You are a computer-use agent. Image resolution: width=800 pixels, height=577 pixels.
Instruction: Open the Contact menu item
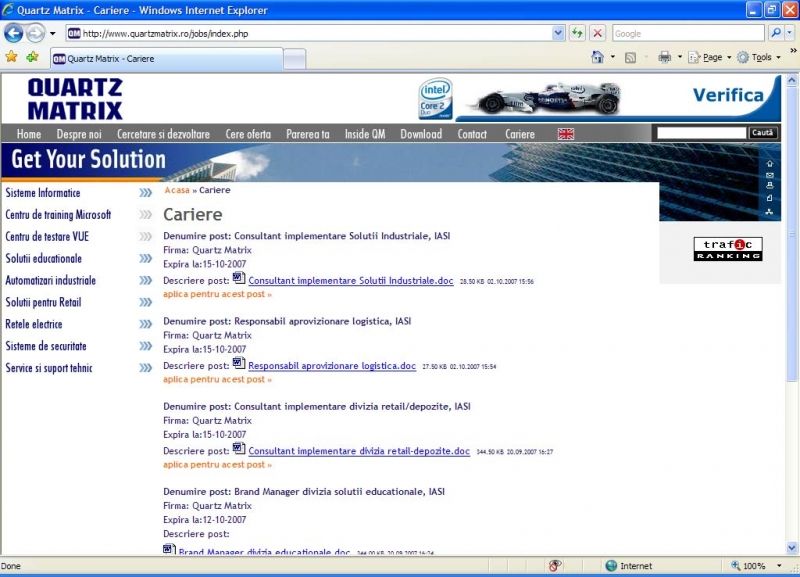pyautogui.click(x=472, y=134)
